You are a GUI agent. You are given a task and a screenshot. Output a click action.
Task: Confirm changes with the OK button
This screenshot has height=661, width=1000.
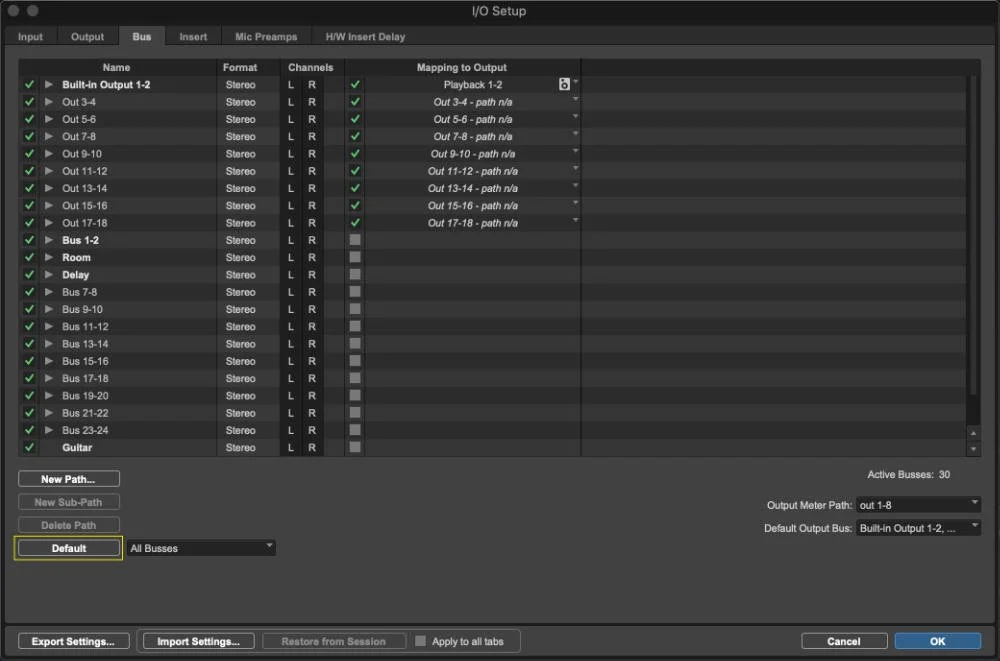pos(936,641)
